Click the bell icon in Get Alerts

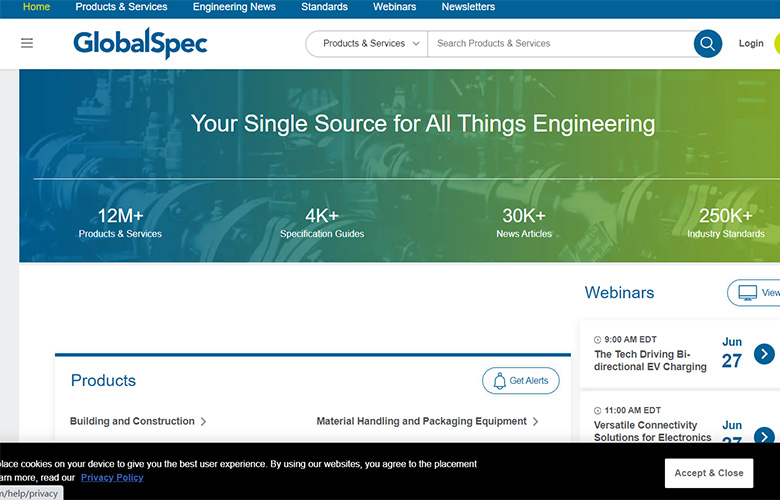point(499,381)
